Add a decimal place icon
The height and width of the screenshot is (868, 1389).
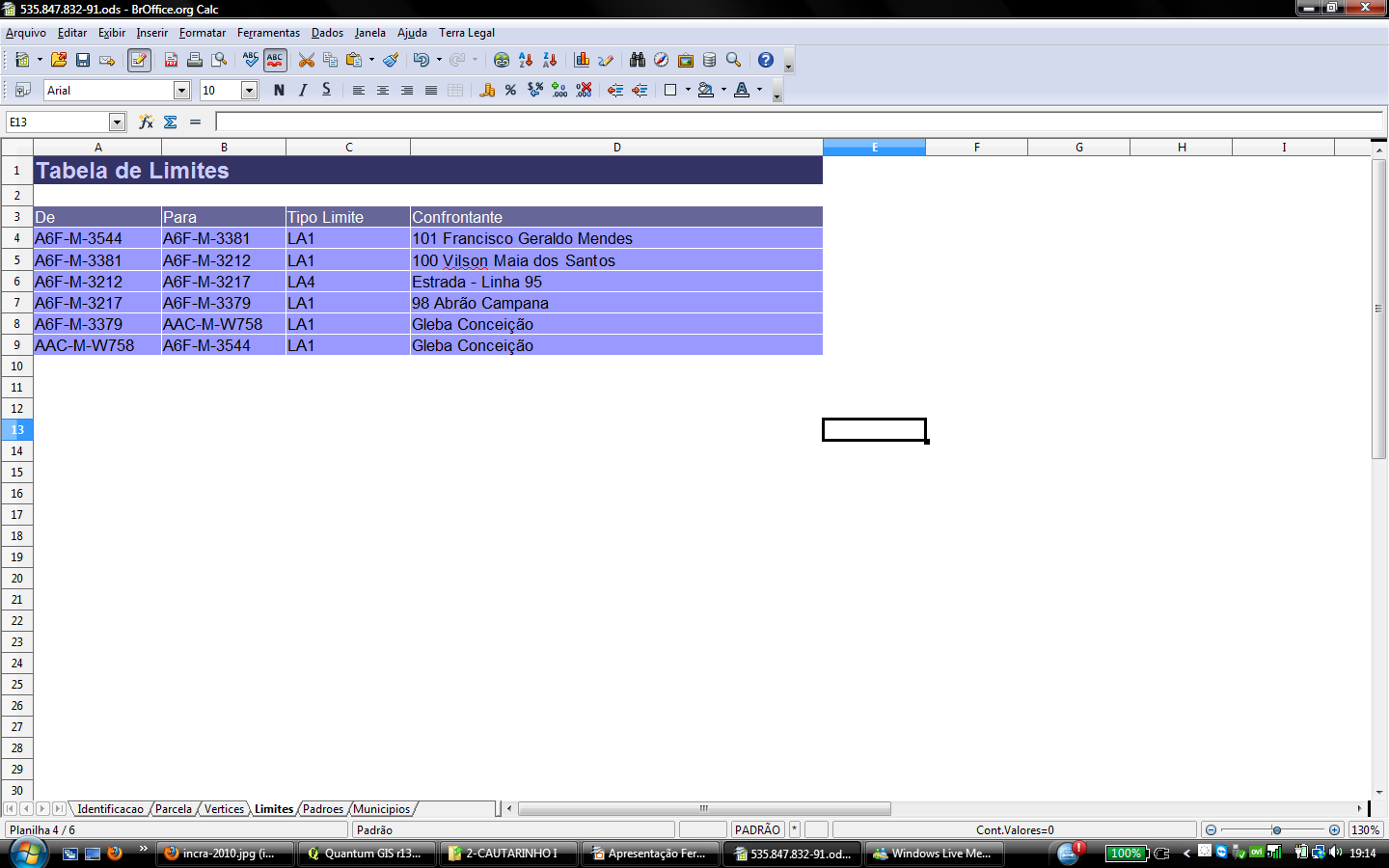[559, 90]
